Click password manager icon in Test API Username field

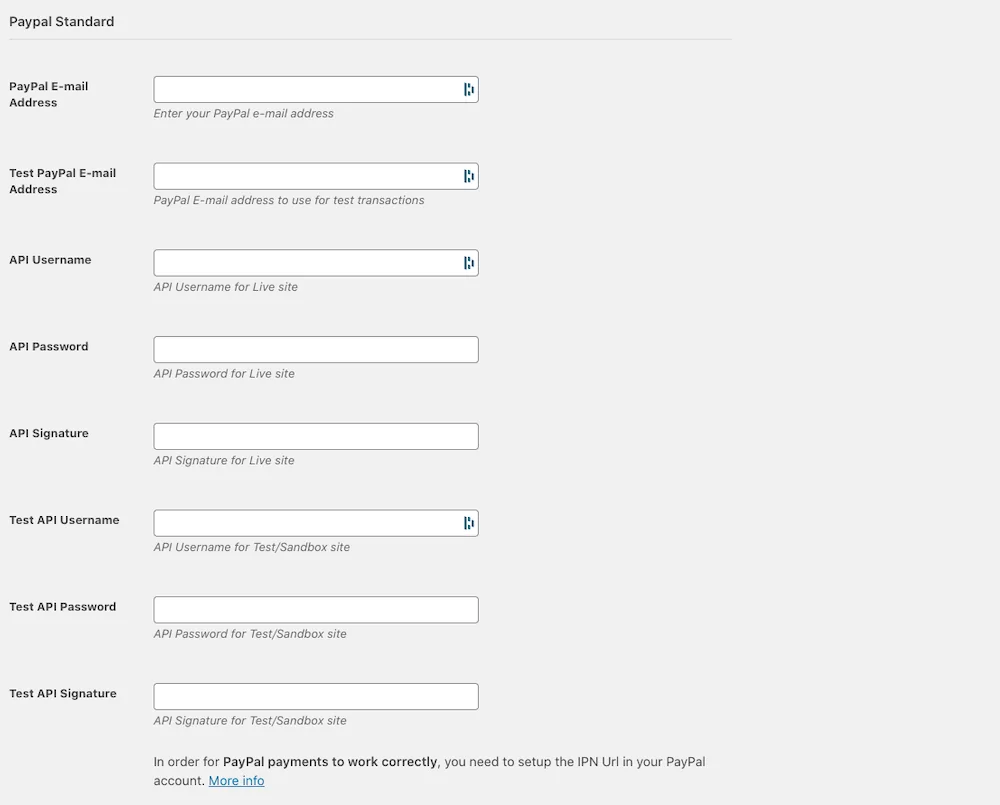click(x=469, y=523)
